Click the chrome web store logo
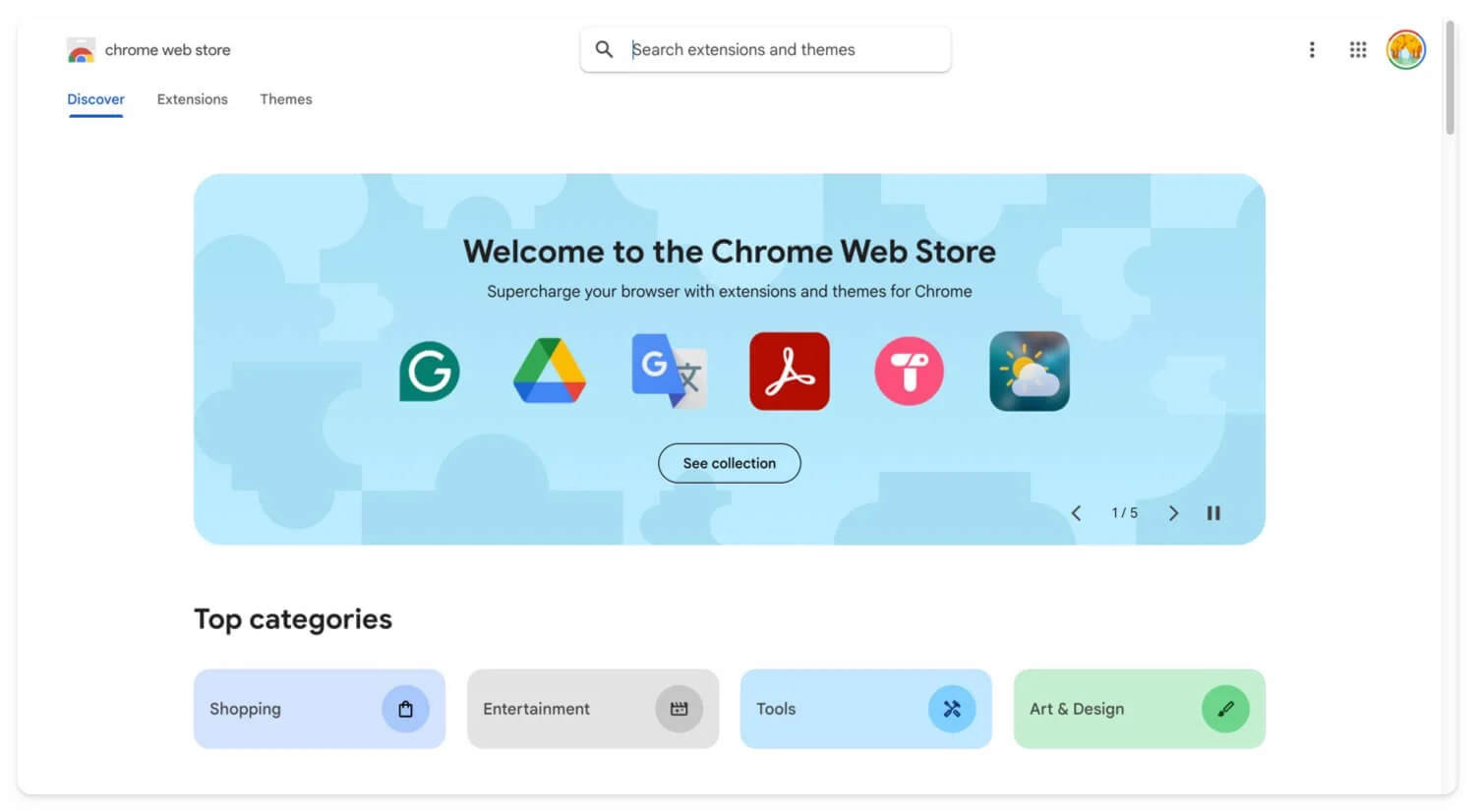This screenshot has width=1475, height=812. 81,50
